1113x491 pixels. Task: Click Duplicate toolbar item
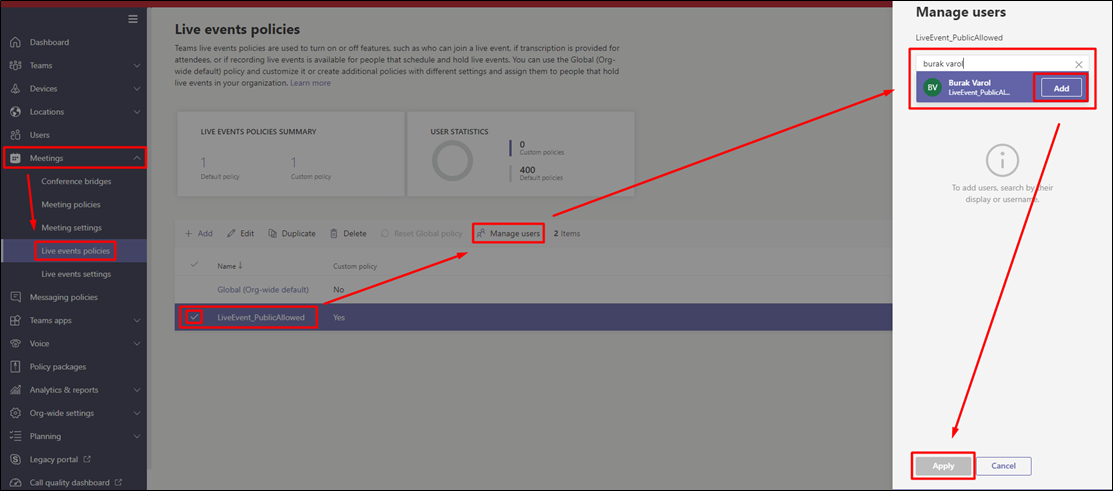[292, 233]
